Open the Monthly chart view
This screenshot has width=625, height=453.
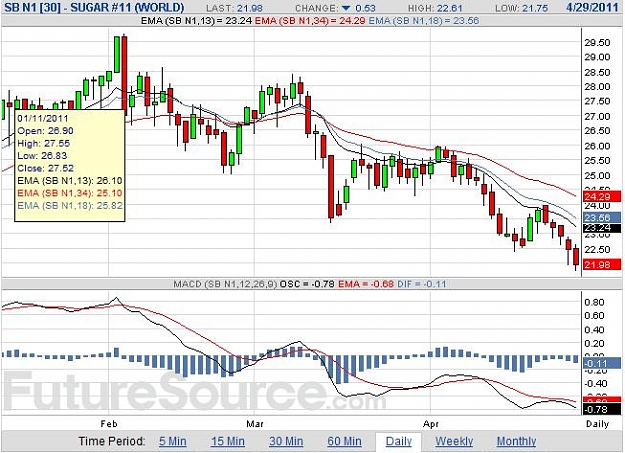[x=516, y=441]
